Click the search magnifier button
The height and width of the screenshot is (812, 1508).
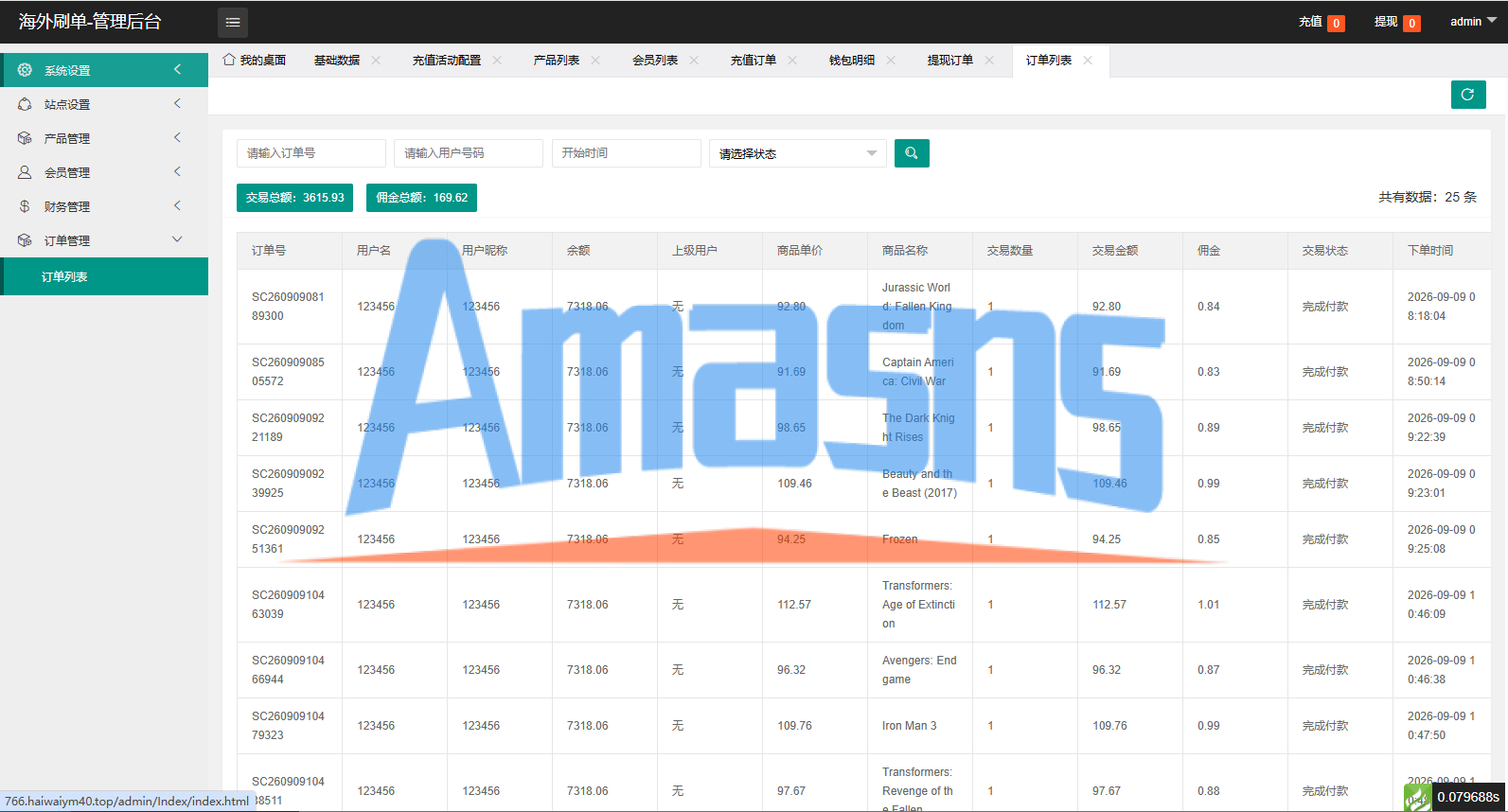912,153
